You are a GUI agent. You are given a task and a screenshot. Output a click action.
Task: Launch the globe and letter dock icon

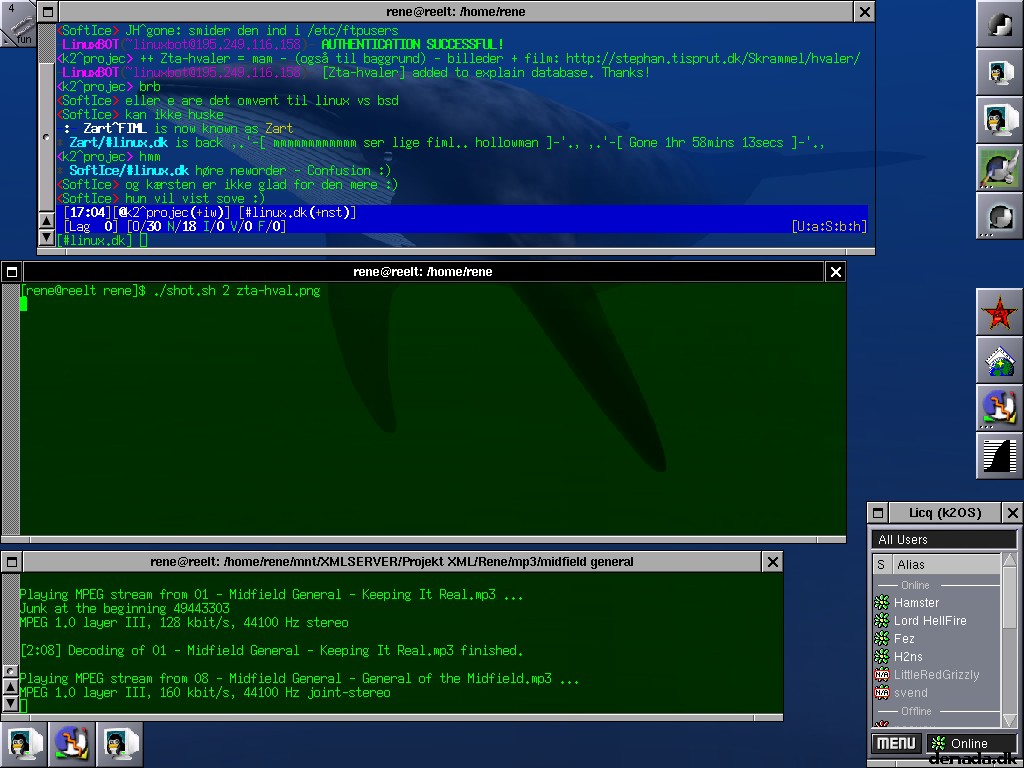tap(999, 360)
